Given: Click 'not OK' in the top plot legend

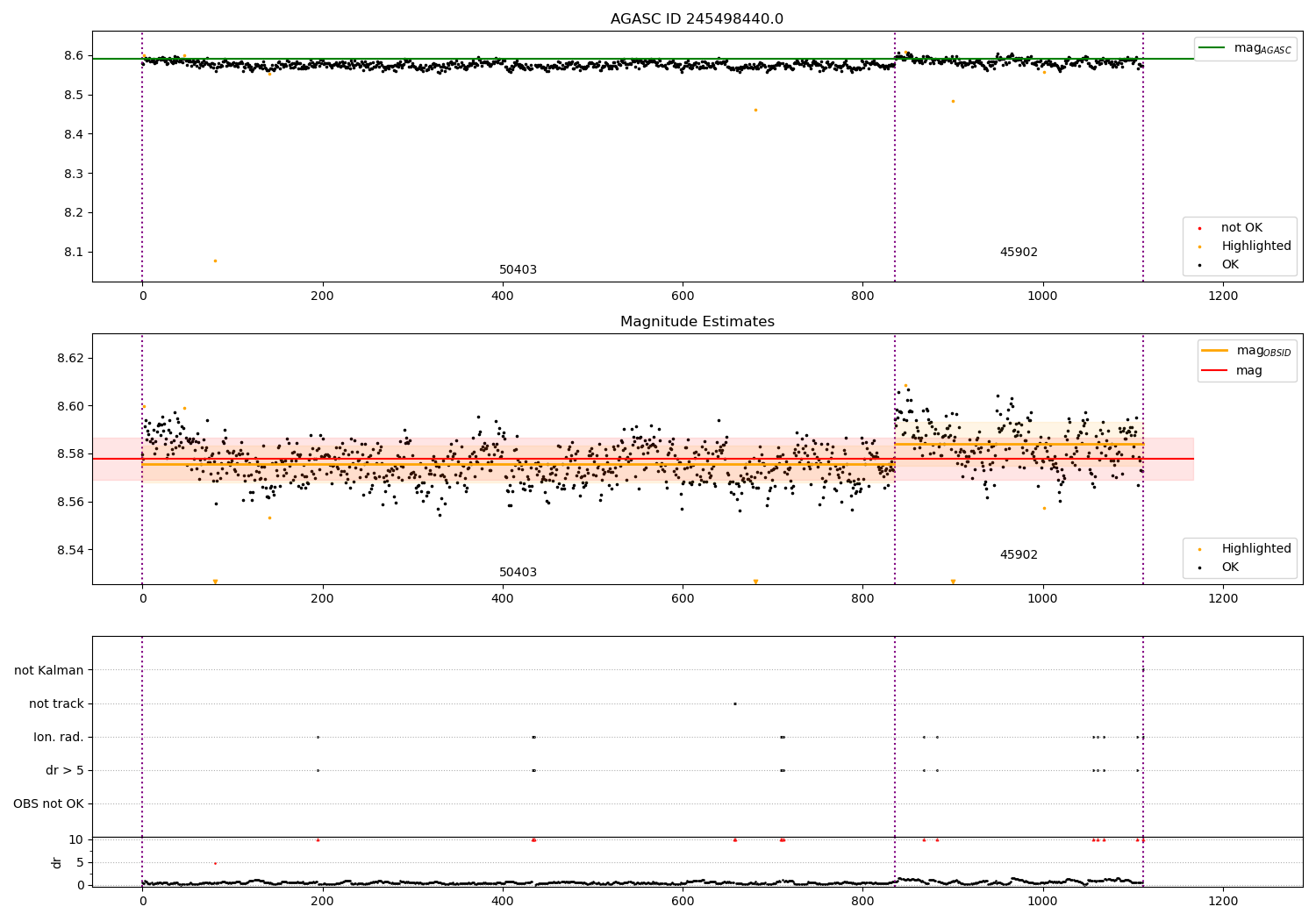Looking at the screenshot, I should [1241, 228].
